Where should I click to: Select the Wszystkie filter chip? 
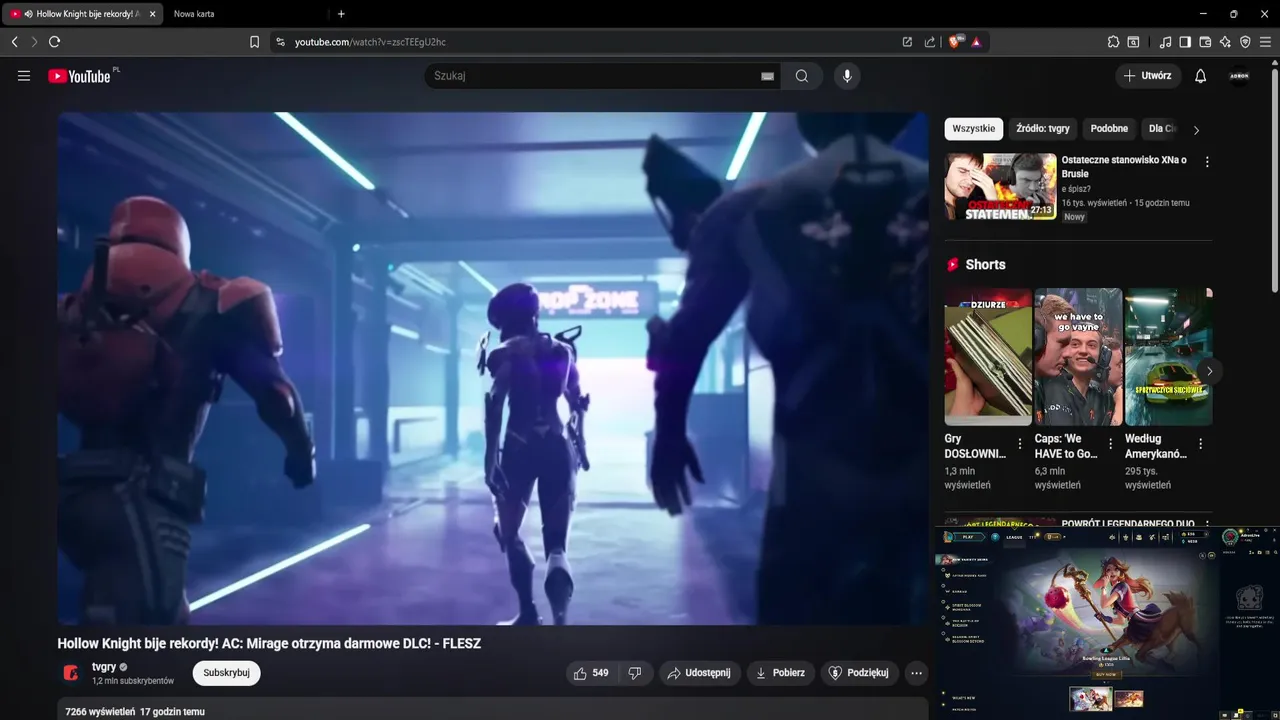(973, 129)
